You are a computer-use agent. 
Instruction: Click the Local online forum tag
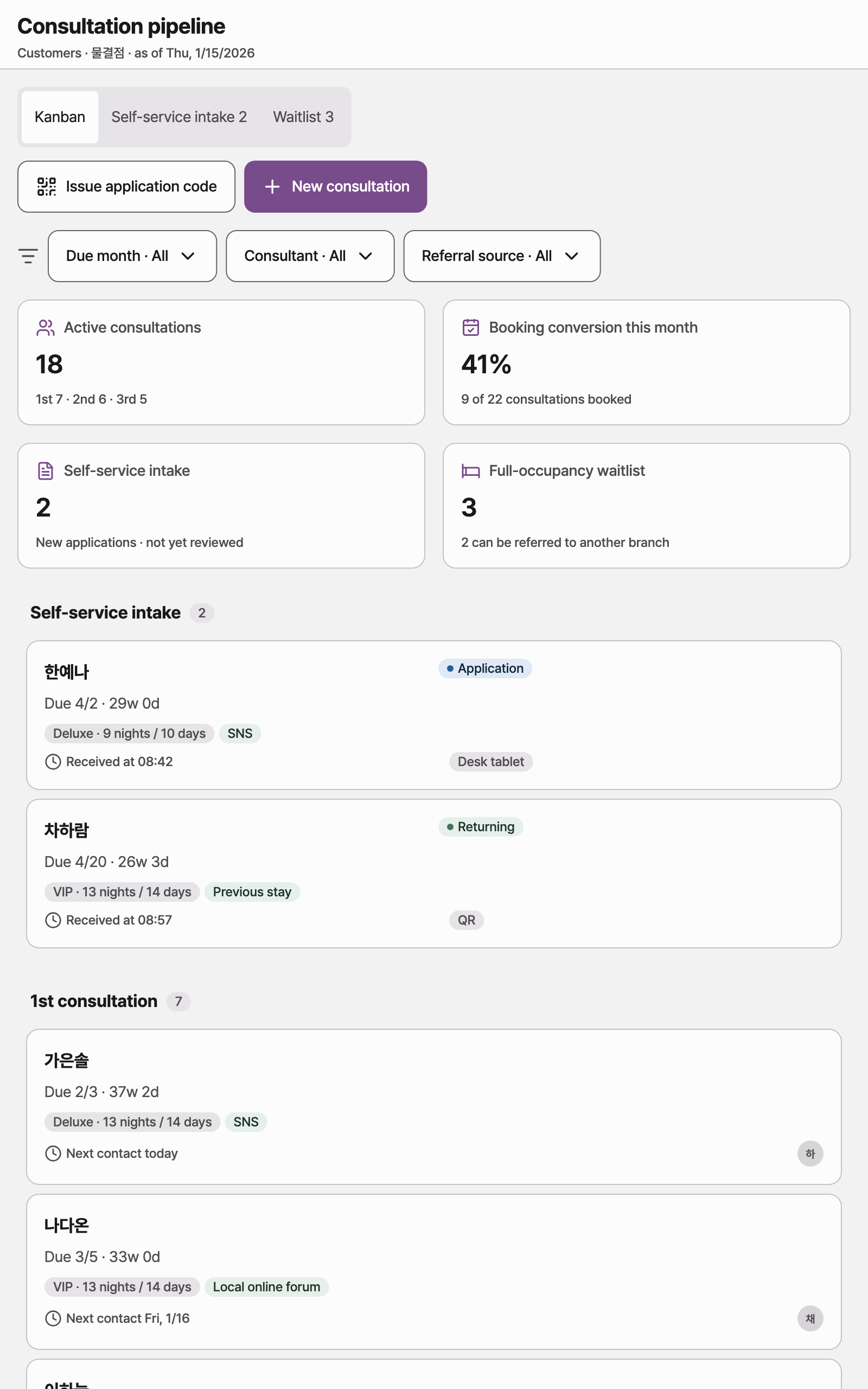tap(266, 1287)
